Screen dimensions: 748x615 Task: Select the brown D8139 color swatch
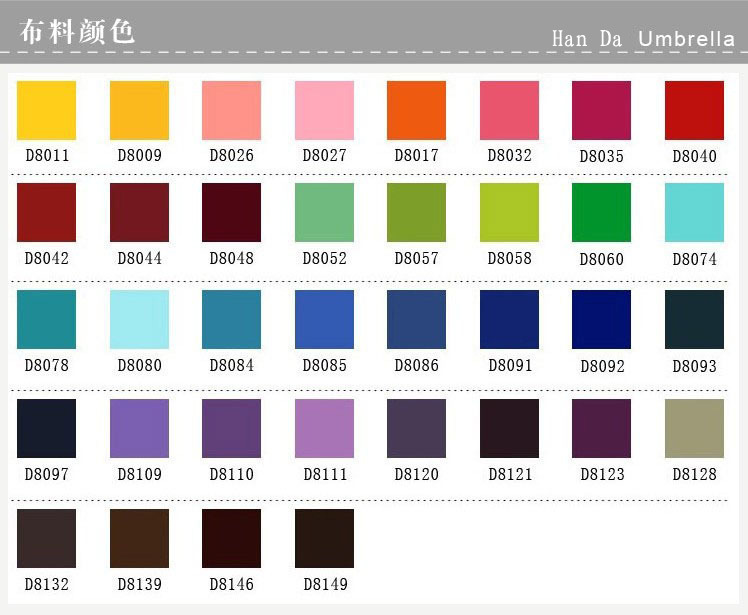click(x=139, y=538)
